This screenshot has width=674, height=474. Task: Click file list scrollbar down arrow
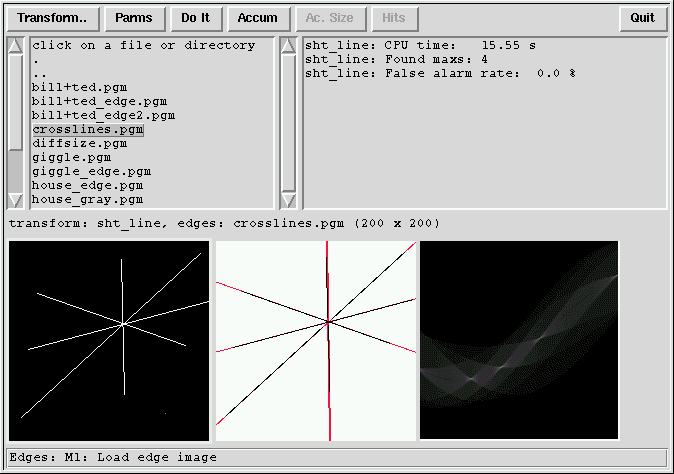pos(15,200)
